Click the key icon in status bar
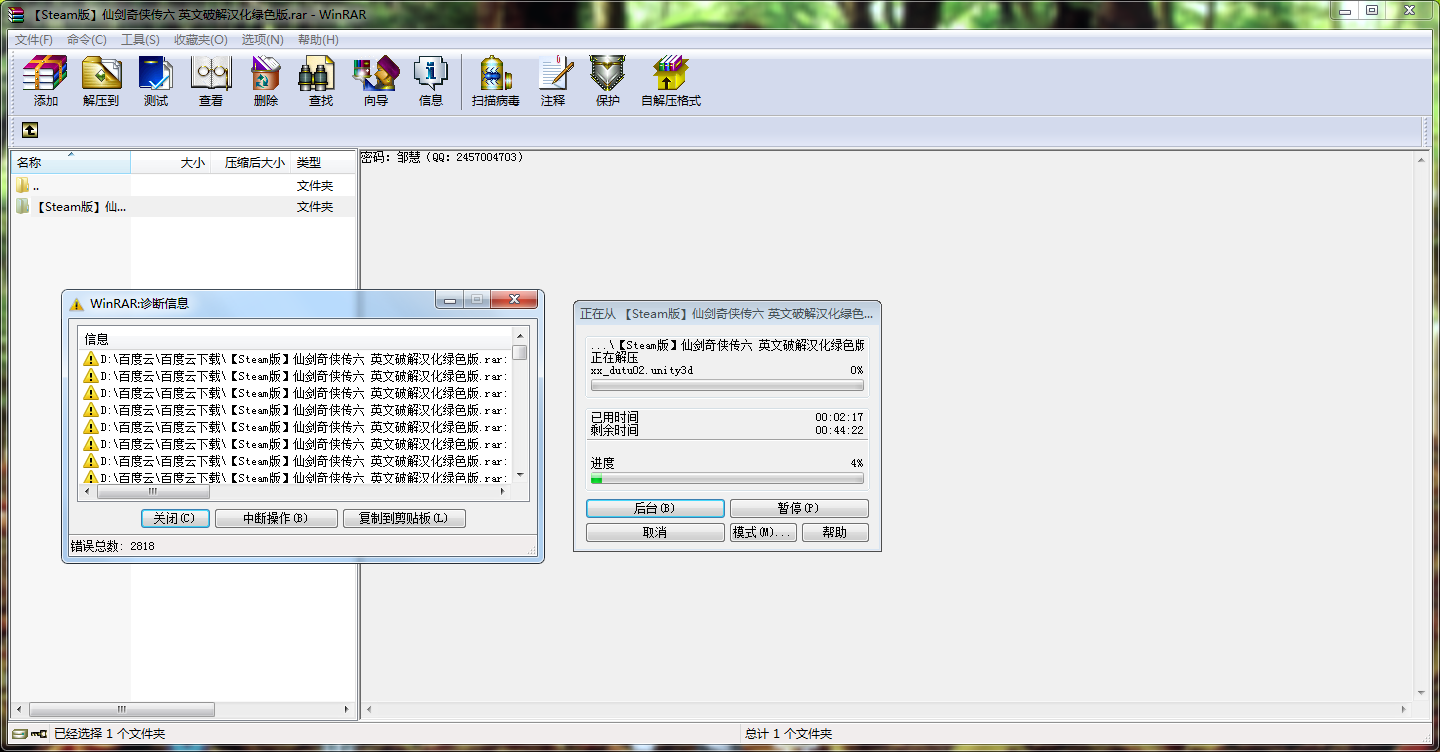The width and height of the screenshot is (1440, 752). tap(40, 734)
